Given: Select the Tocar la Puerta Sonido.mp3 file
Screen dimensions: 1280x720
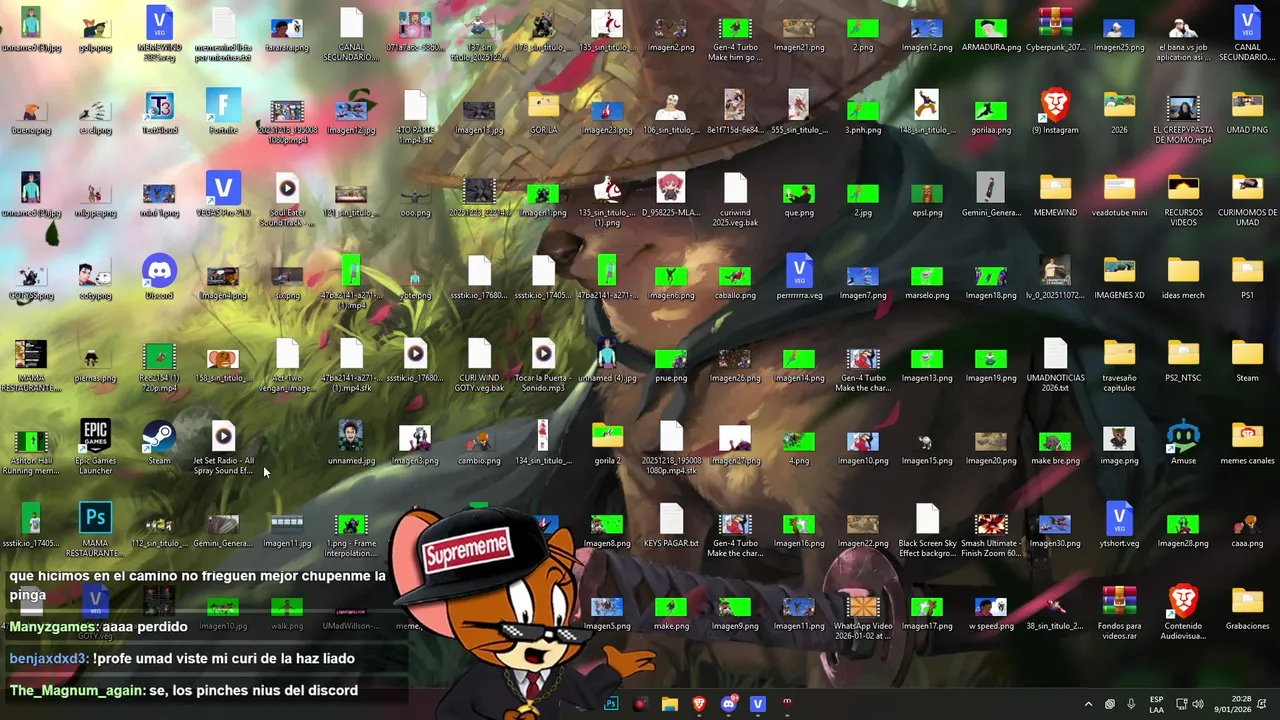Looking at the screenshot, I should (543, 365).
